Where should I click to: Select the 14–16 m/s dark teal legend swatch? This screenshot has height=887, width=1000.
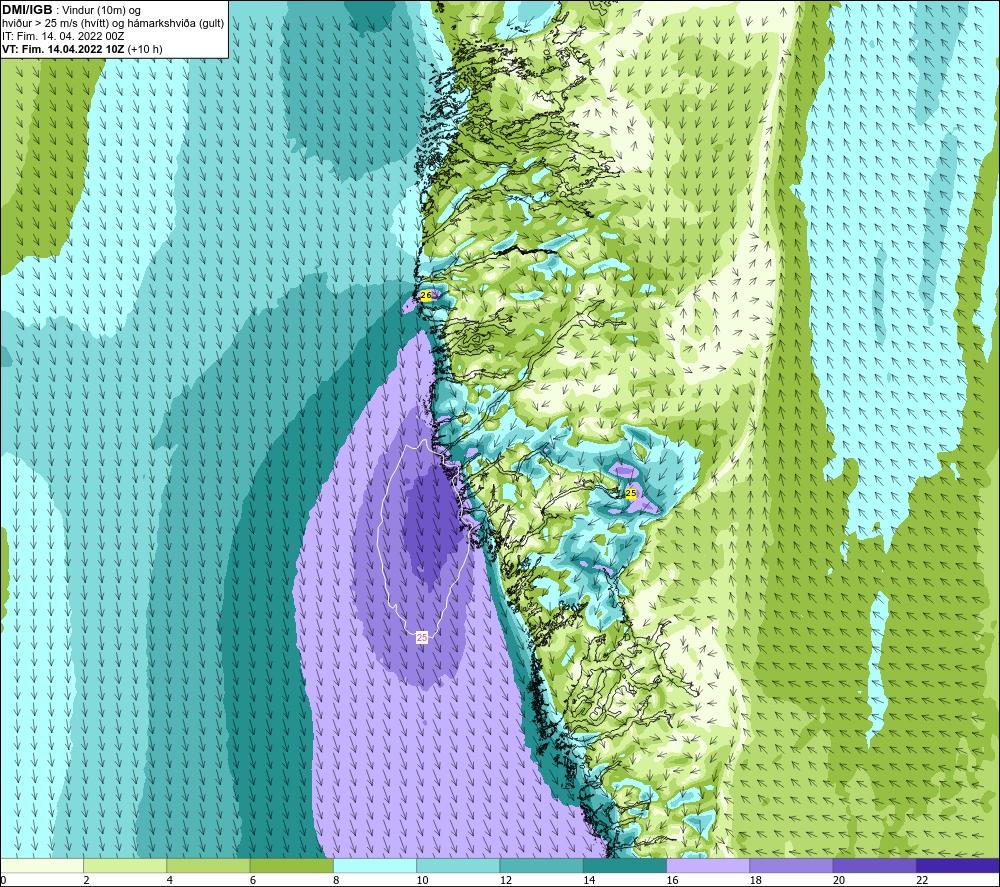[625, 866]
